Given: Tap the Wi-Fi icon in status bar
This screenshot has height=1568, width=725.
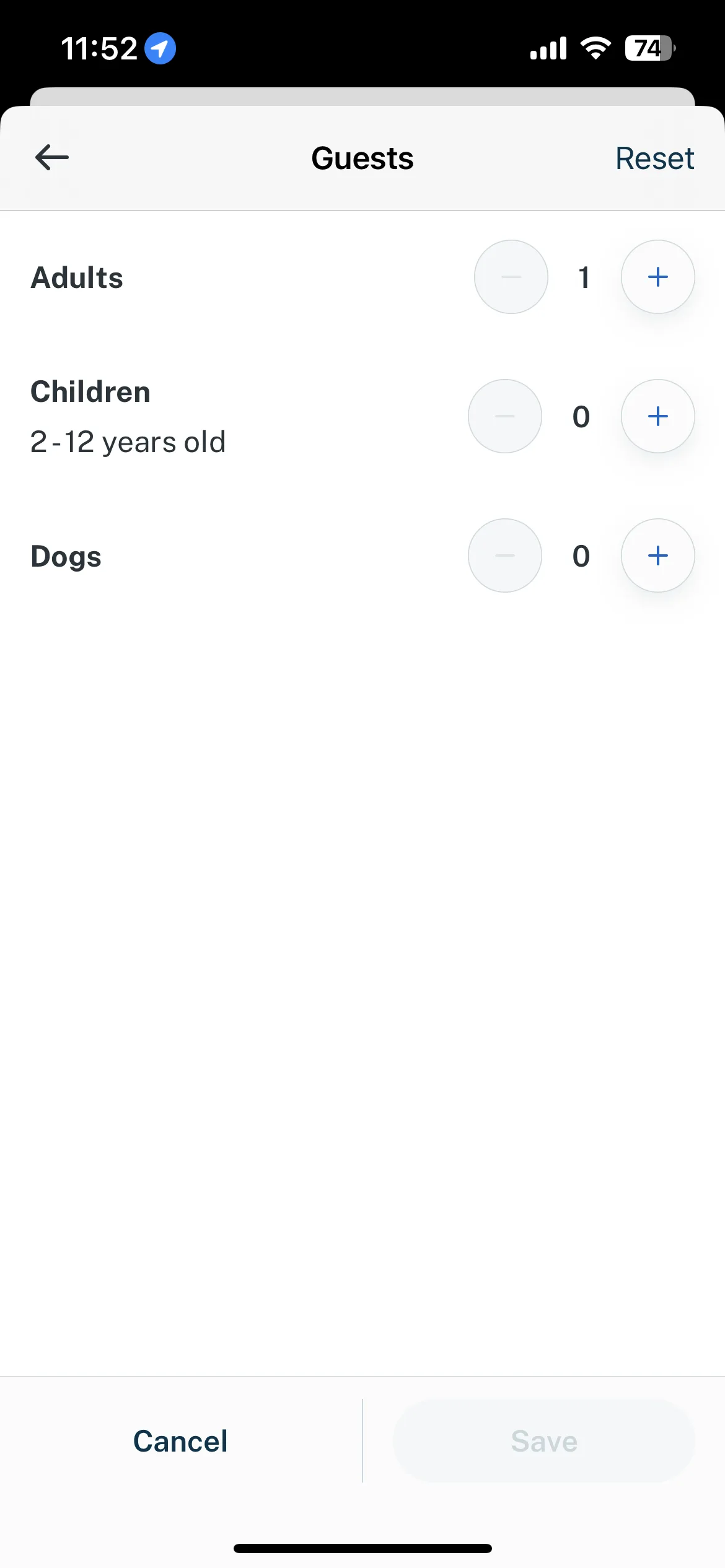Looking at the screenshot, I should click(595, 48).
